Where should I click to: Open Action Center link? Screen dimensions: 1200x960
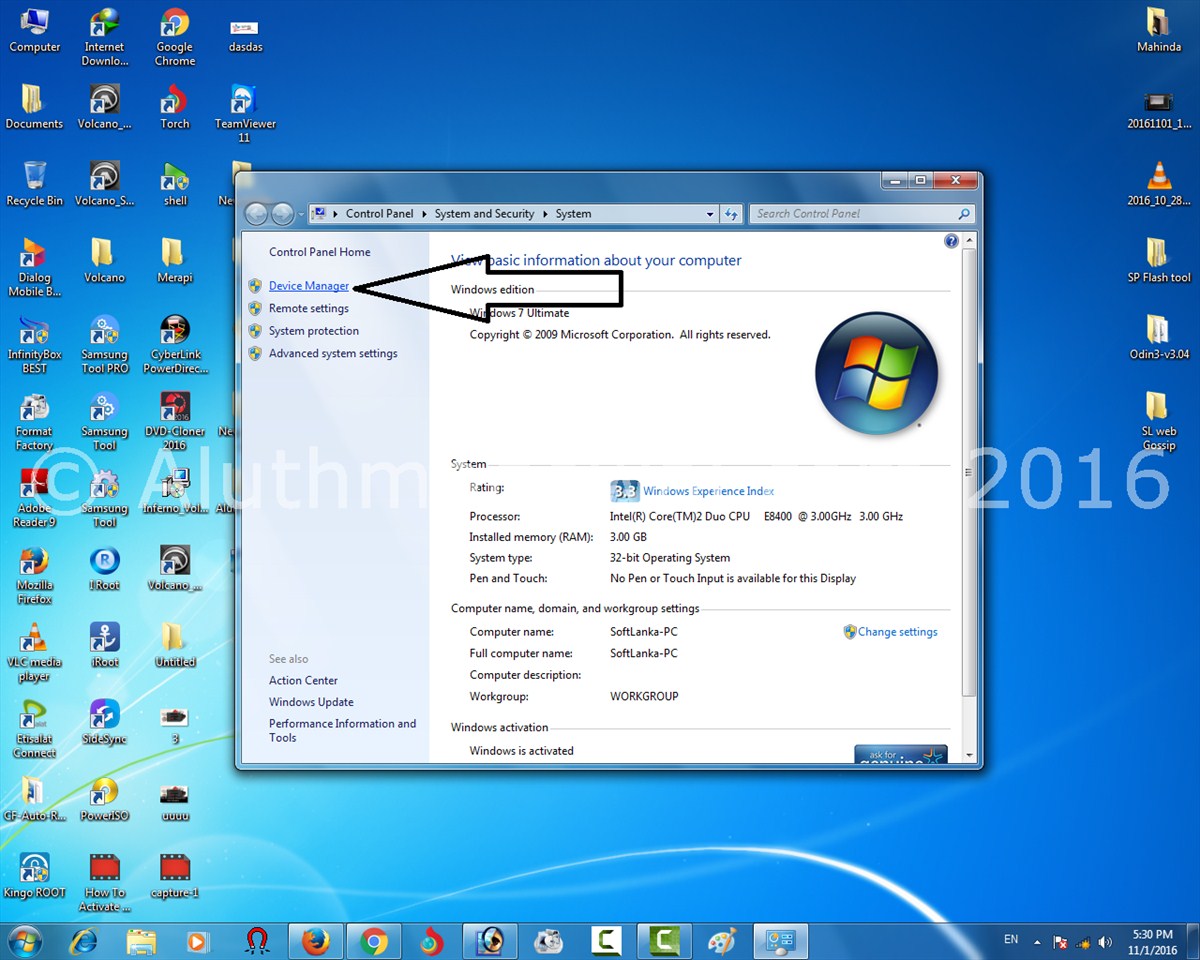tap(303, 680)
